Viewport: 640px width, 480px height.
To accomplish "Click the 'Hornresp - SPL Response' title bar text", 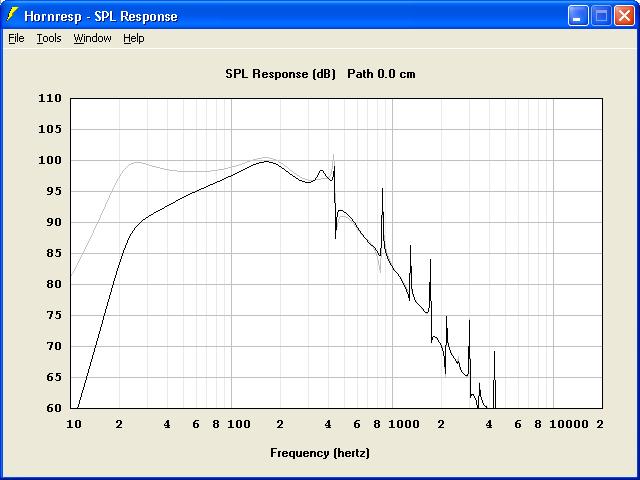I will click(101, 16).
